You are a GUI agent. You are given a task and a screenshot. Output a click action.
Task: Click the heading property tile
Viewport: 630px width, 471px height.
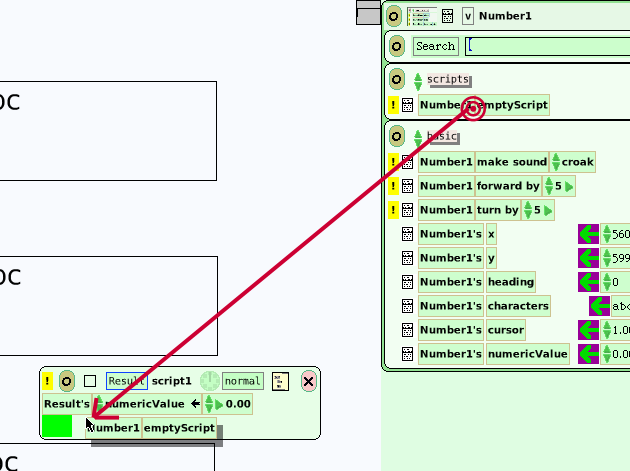coord(511,282)
